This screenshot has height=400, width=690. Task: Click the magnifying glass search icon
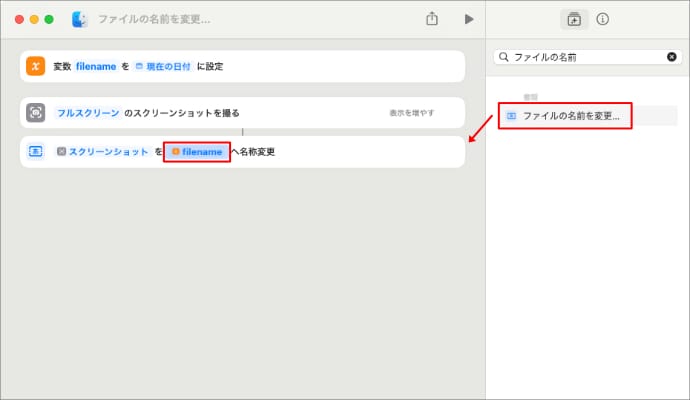(504, 57)
